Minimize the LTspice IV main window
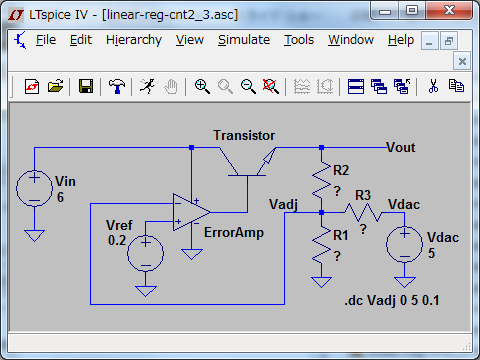Viewport: 480px width, 360px height. [385, 11]
